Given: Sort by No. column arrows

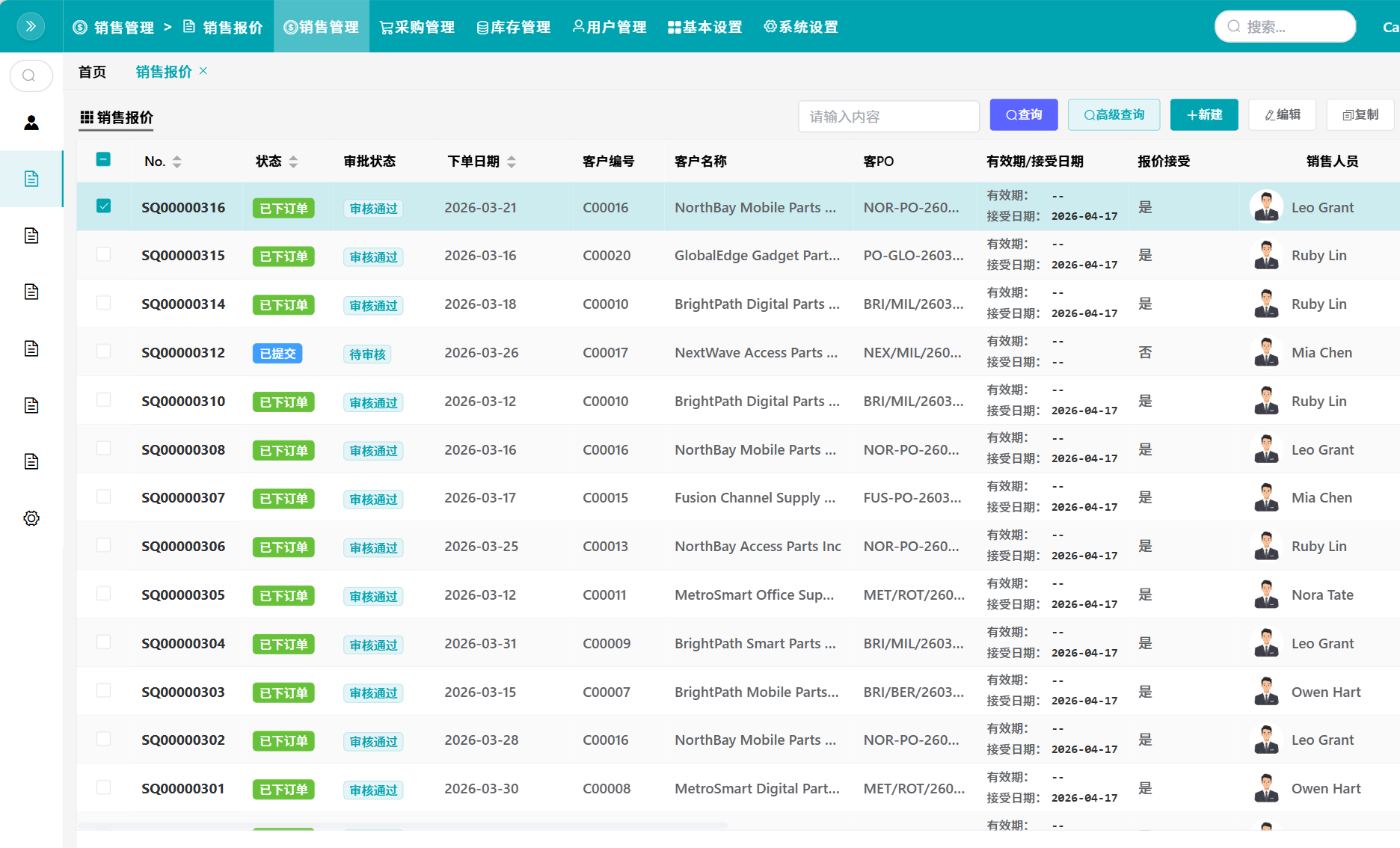Looking at the screenshot, I should pyautogui.click(x=177, y=162).
